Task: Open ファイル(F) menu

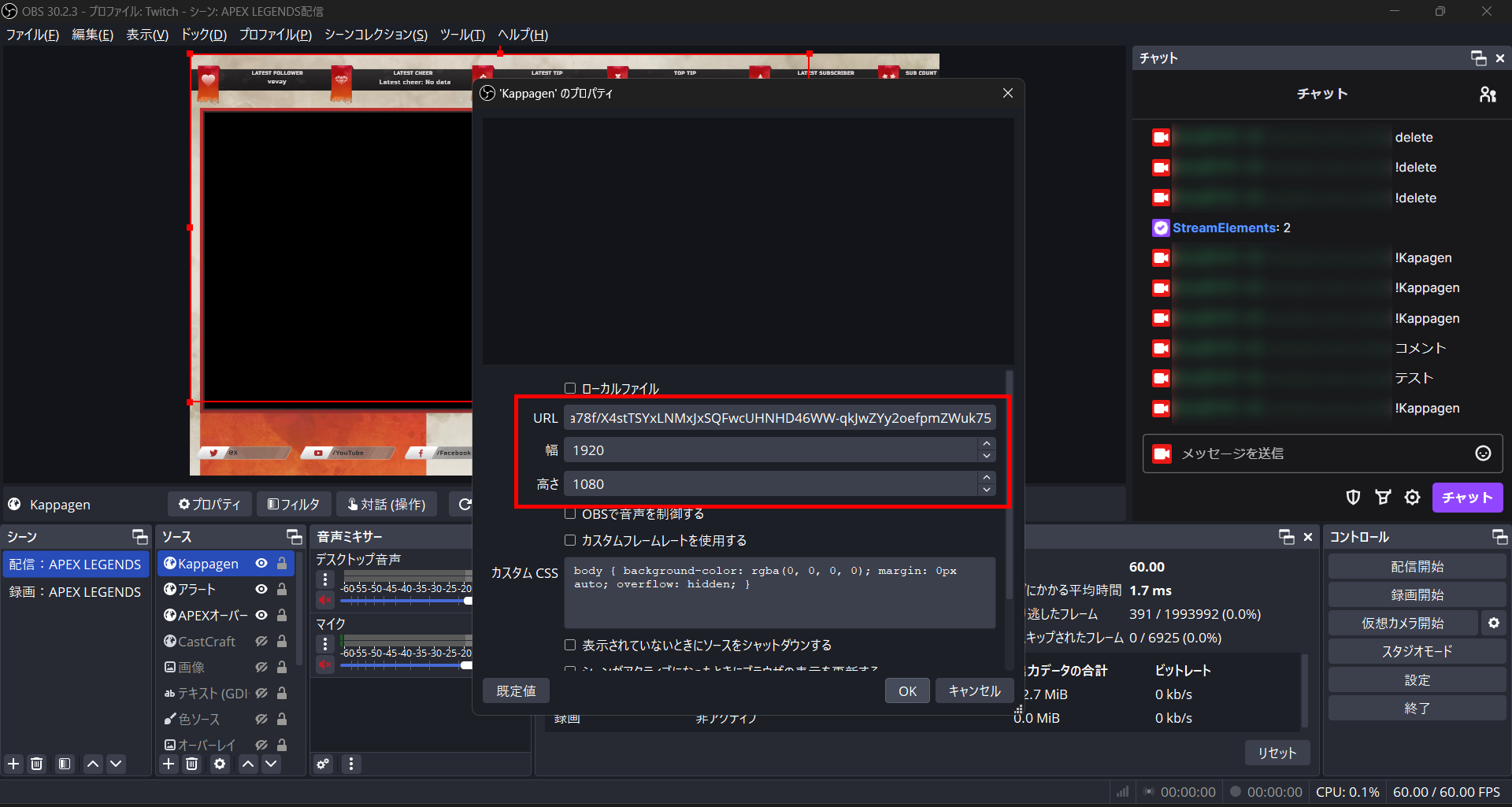Action: [32, 35]
